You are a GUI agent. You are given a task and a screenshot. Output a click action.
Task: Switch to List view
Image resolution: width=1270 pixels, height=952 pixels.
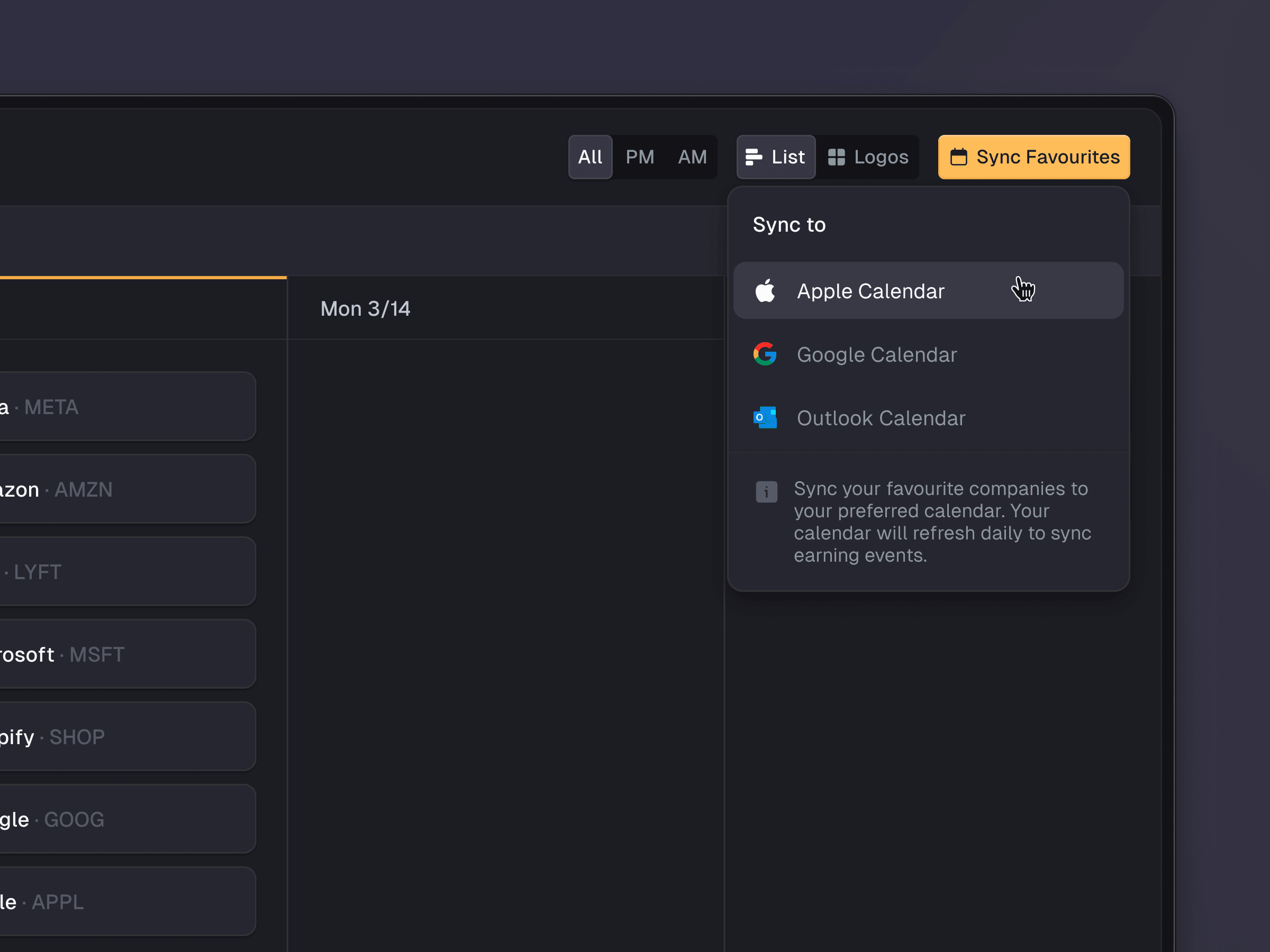[776, 157]
